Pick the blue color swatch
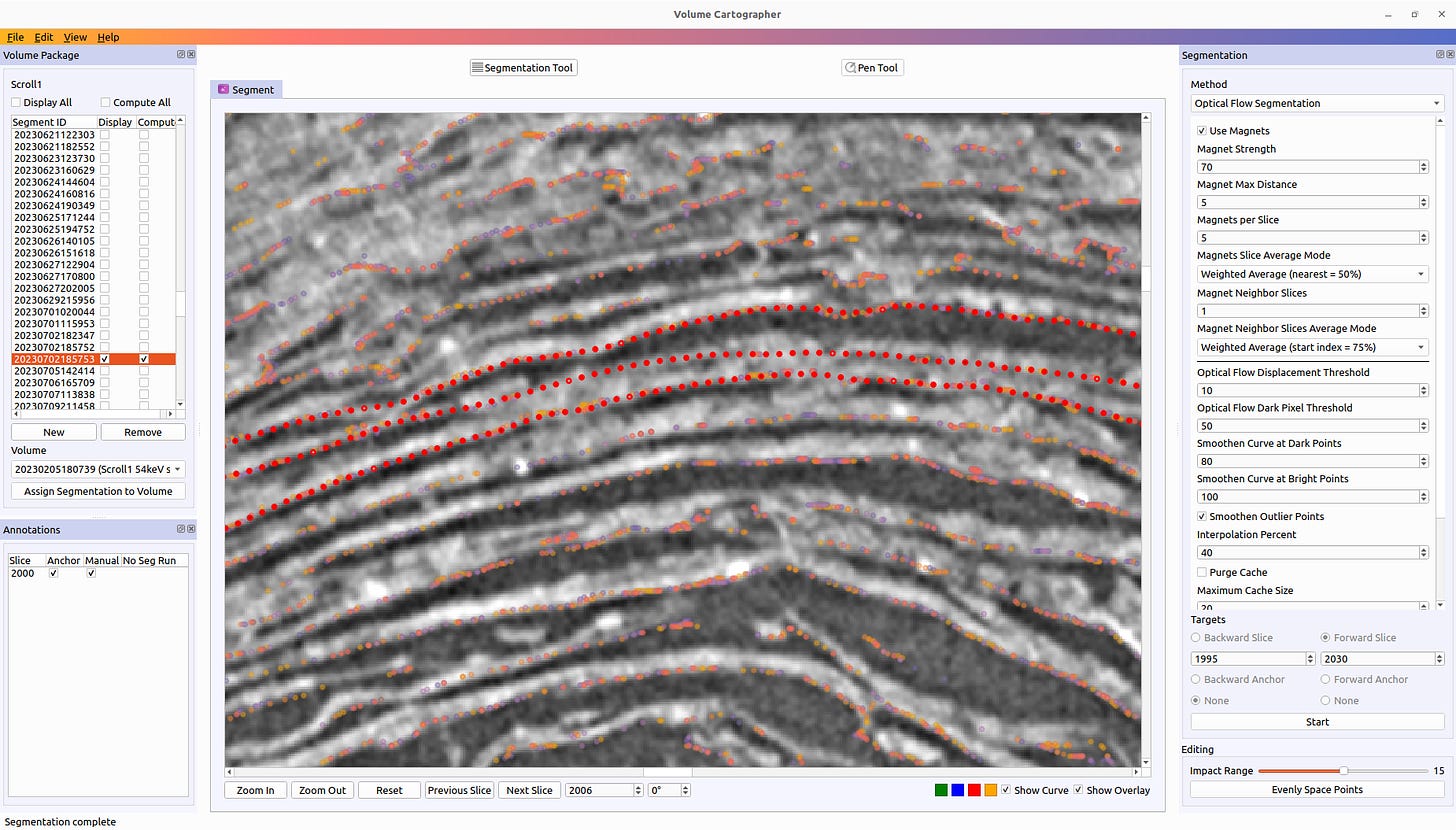 point(957,790)
